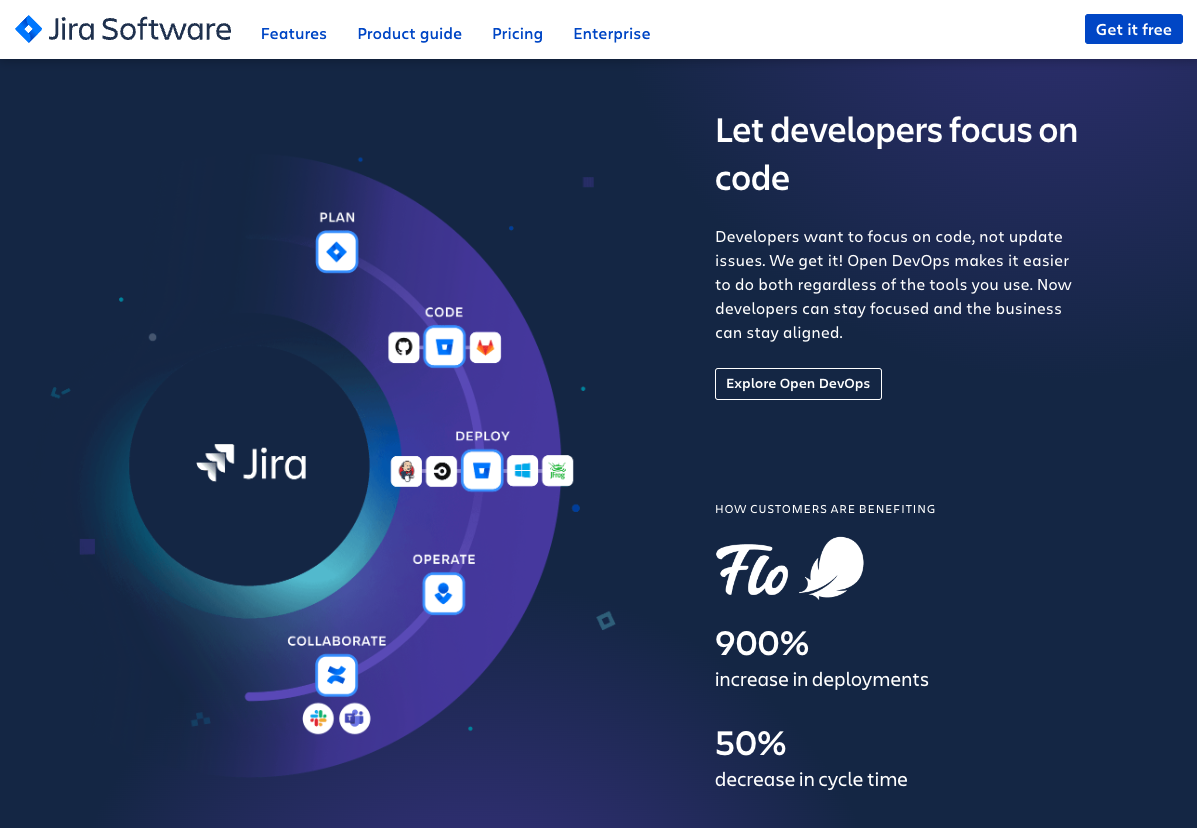The width and height of the screenshot is (1197, 828).
Task: Open the Pricing page
Action: (517, 34)
